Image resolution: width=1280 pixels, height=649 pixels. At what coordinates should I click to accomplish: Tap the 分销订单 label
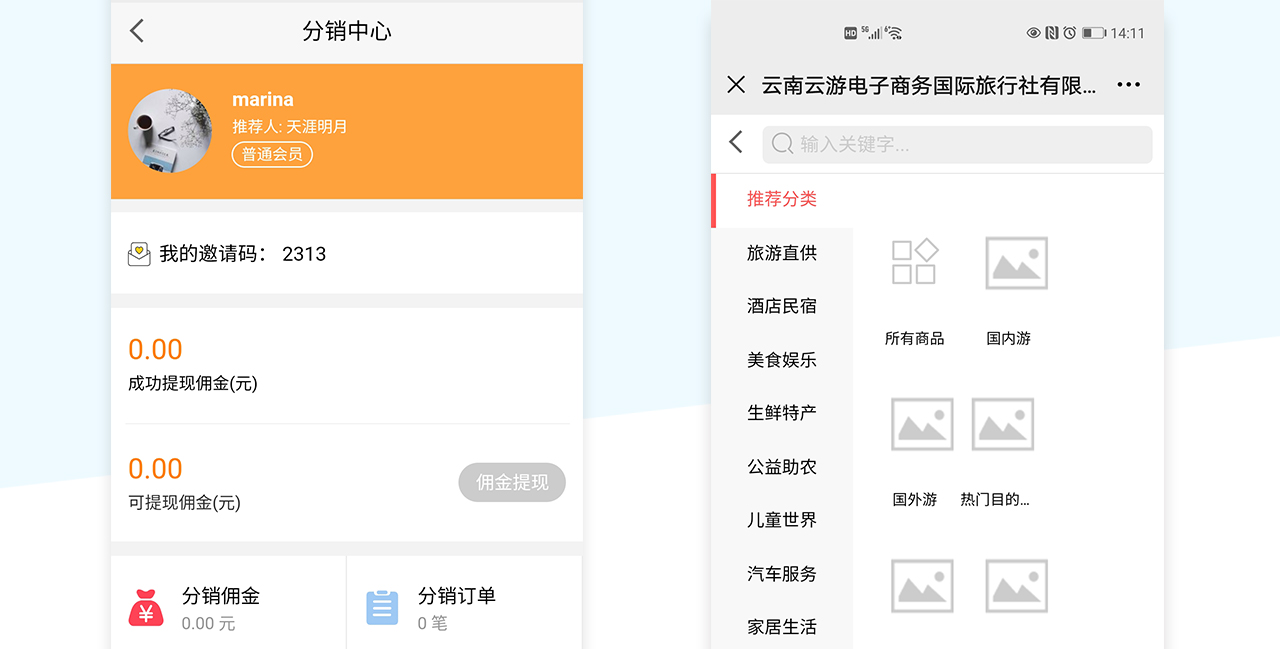point(457,596)
